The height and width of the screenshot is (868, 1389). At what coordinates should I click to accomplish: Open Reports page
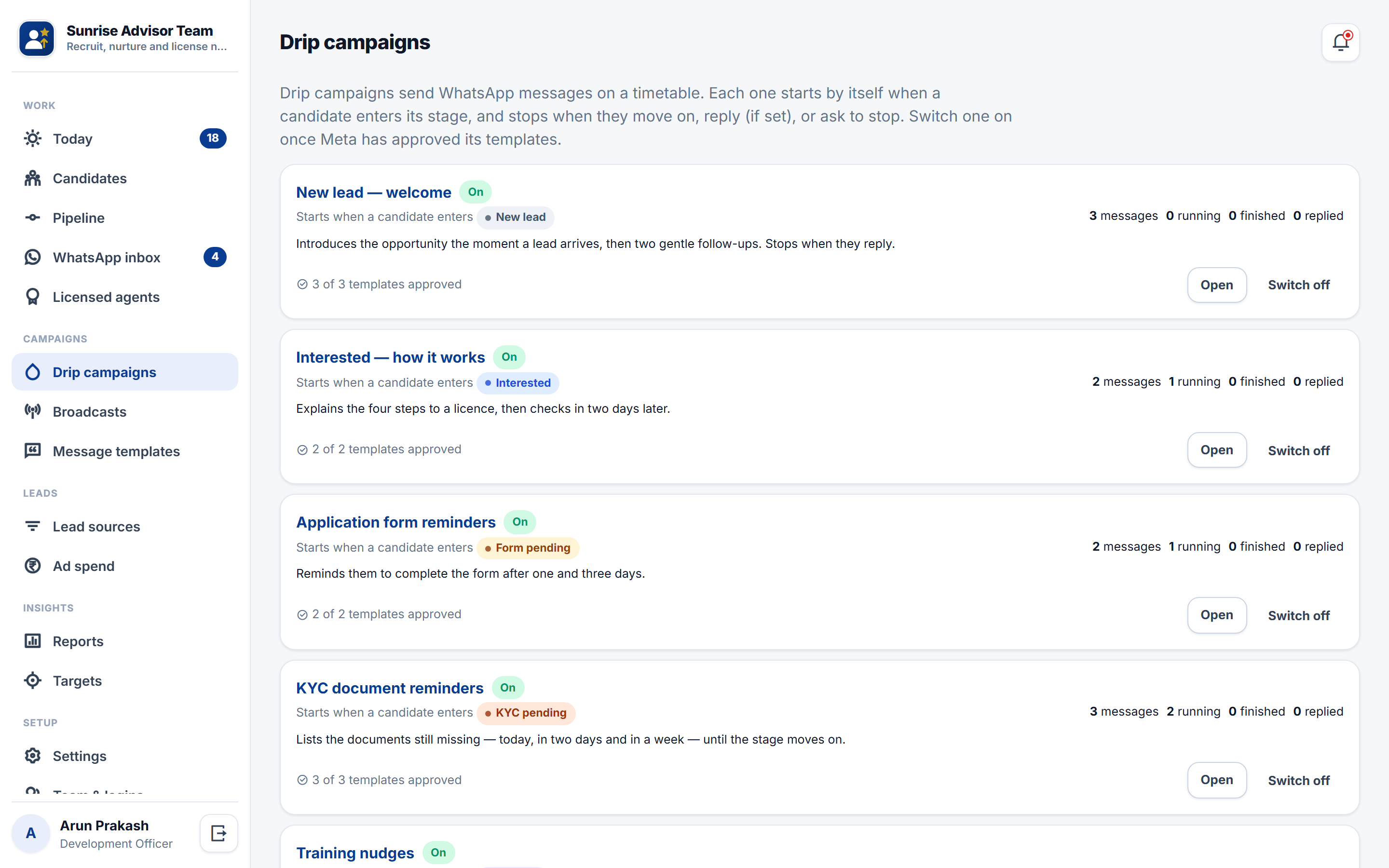tap(124, 641)
